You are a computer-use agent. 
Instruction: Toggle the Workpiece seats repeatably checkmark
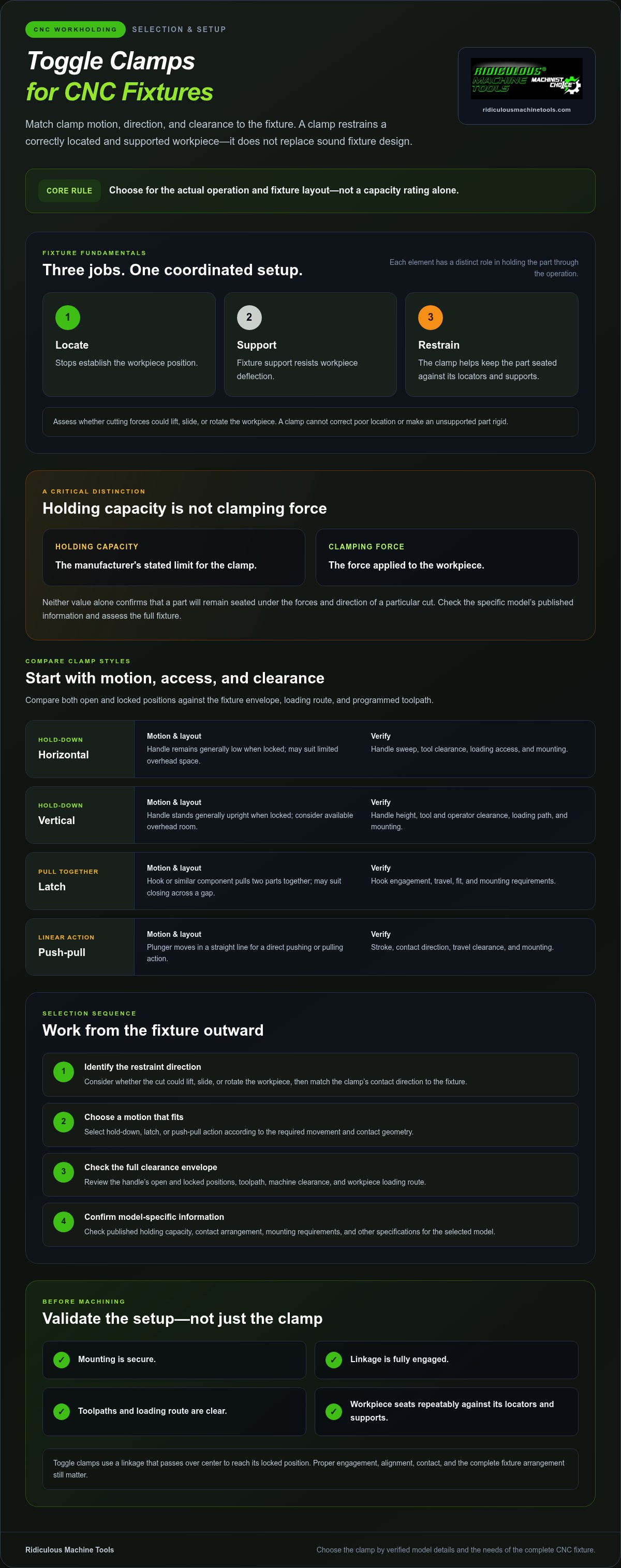(334, 1412)
